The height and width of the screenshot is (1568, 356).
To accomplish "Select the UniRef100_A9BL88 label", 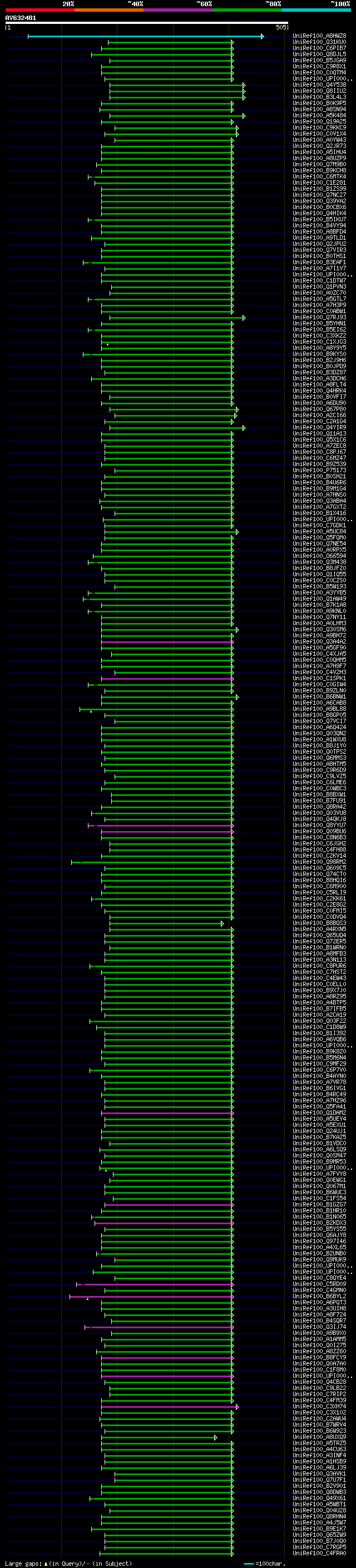I will tap(319, 709).
